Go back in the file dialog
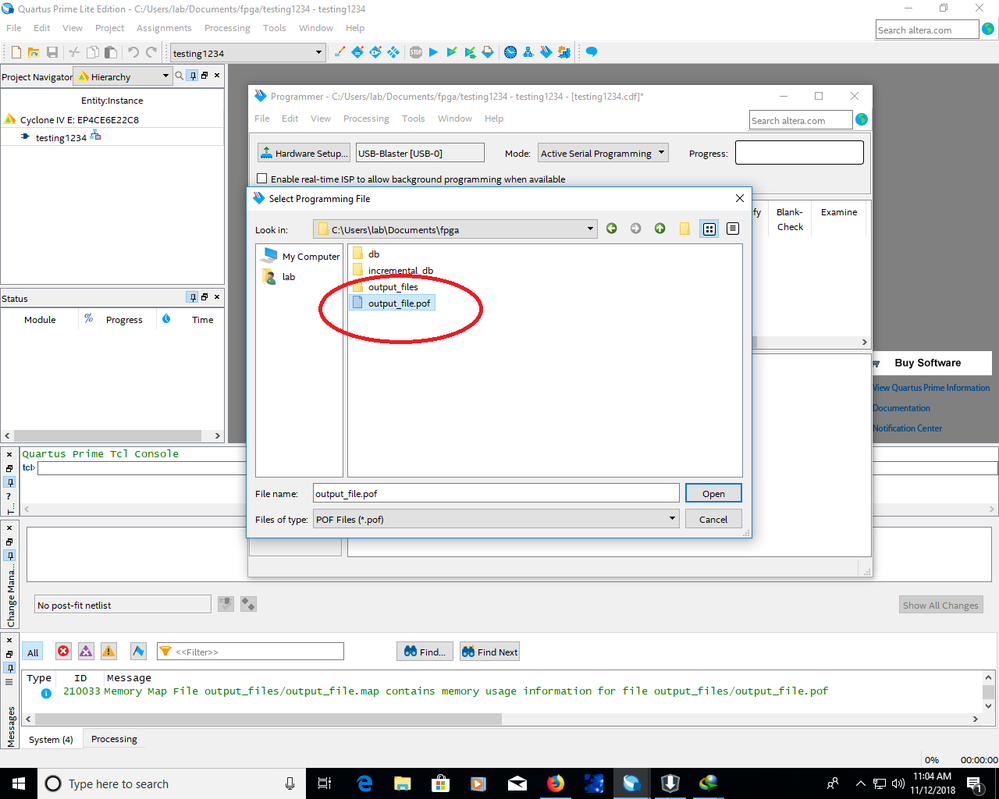The height and width of the screenshot is (799, 999). (x=612, y=229)
